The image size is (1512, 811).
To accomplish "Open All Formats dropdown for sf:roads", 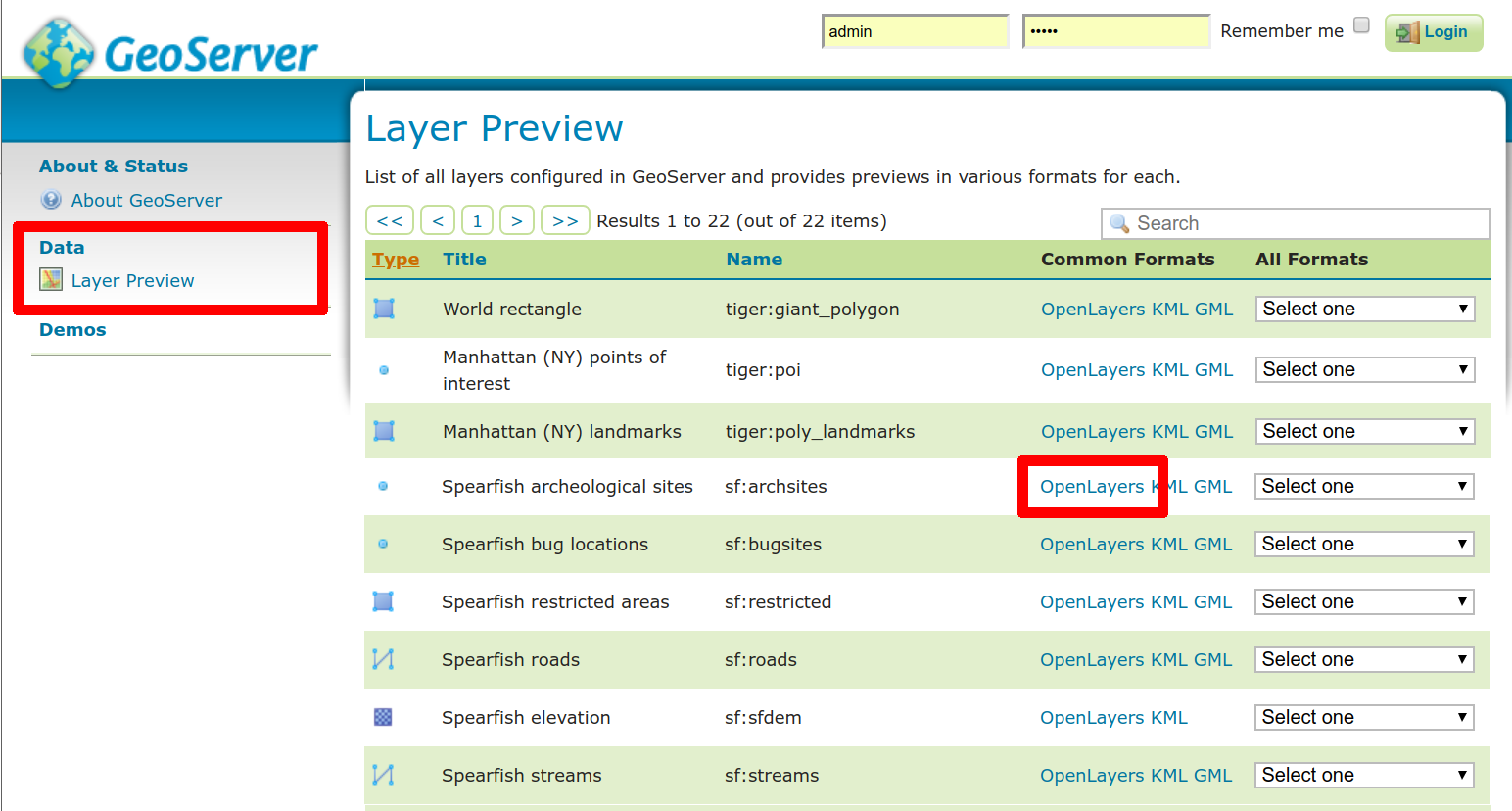I will click(1364, 659).
